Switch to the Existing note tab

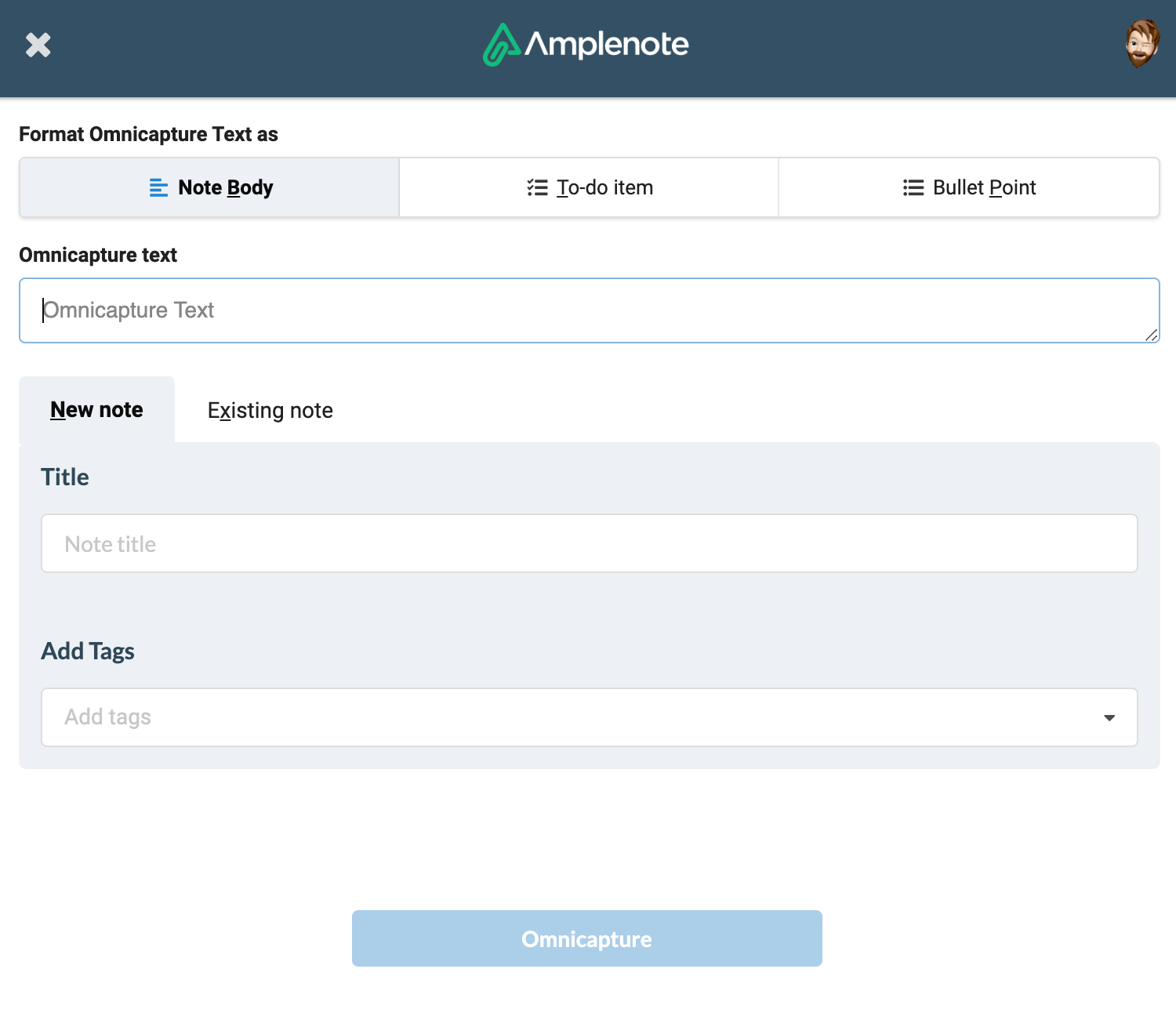[x=270, y=411]
